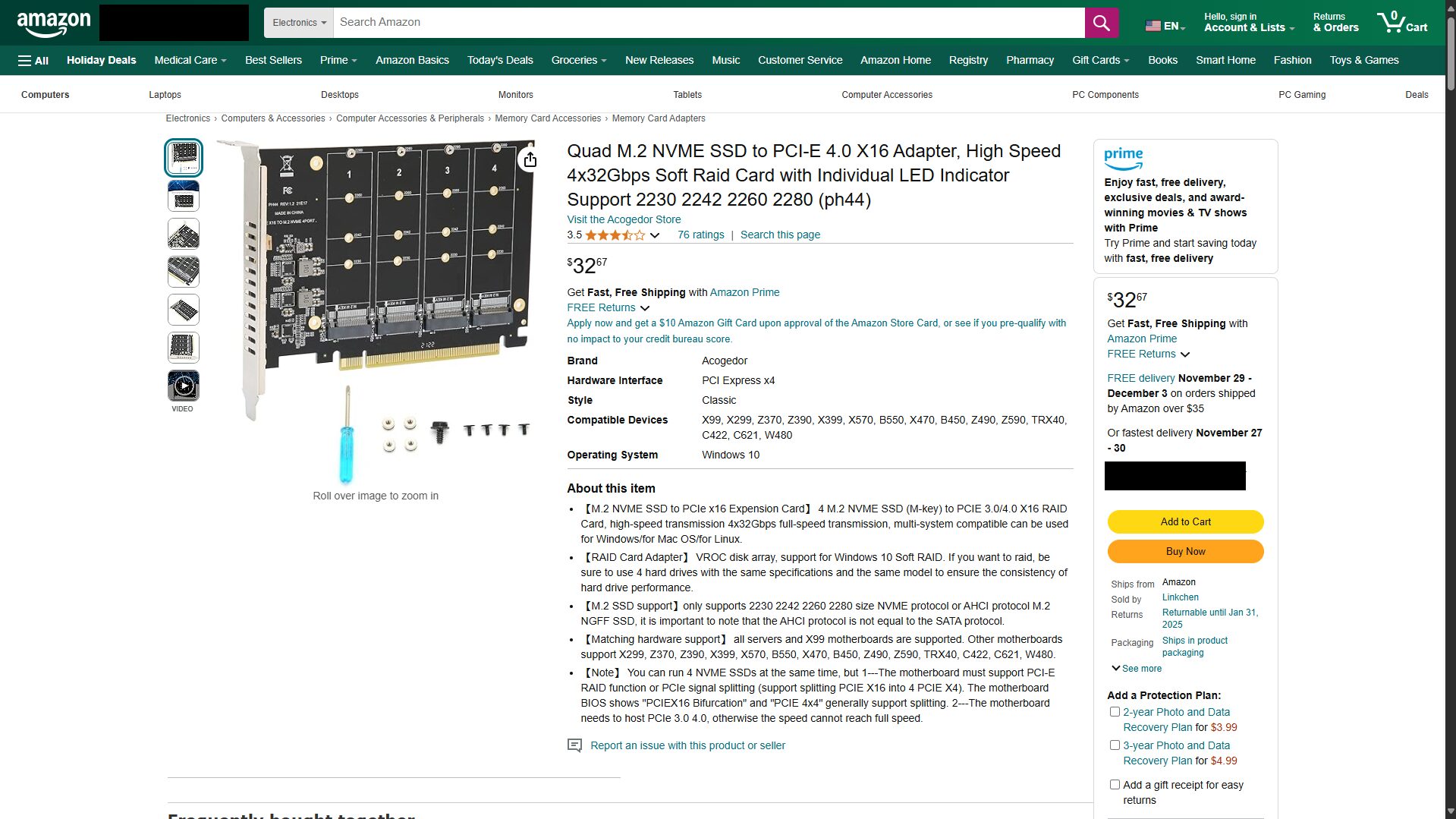
Task: Enable the gift receipt checkbox
Action: [x=1115, y=785]
